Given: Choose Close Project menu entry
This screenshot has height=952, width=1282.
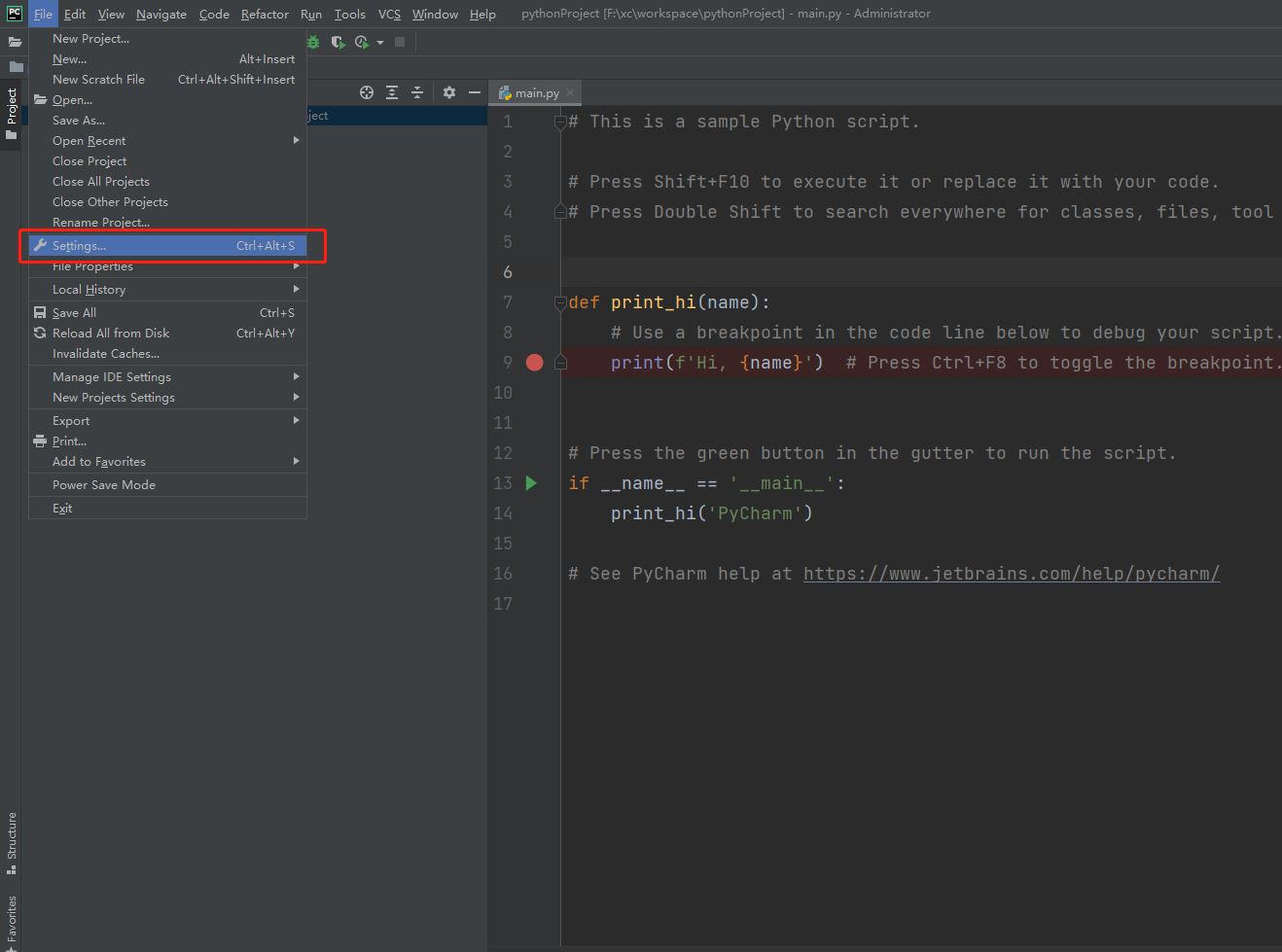Looking at the screenshot, I should [x=168, y=161].
